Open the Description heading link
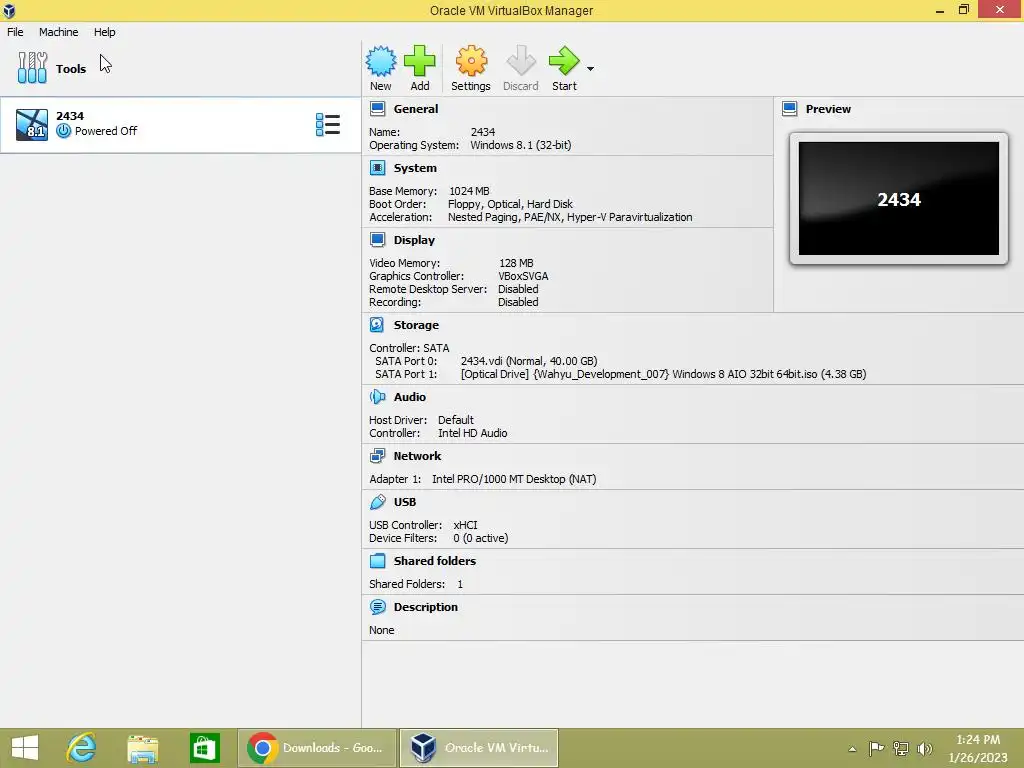 pos(425,607)
